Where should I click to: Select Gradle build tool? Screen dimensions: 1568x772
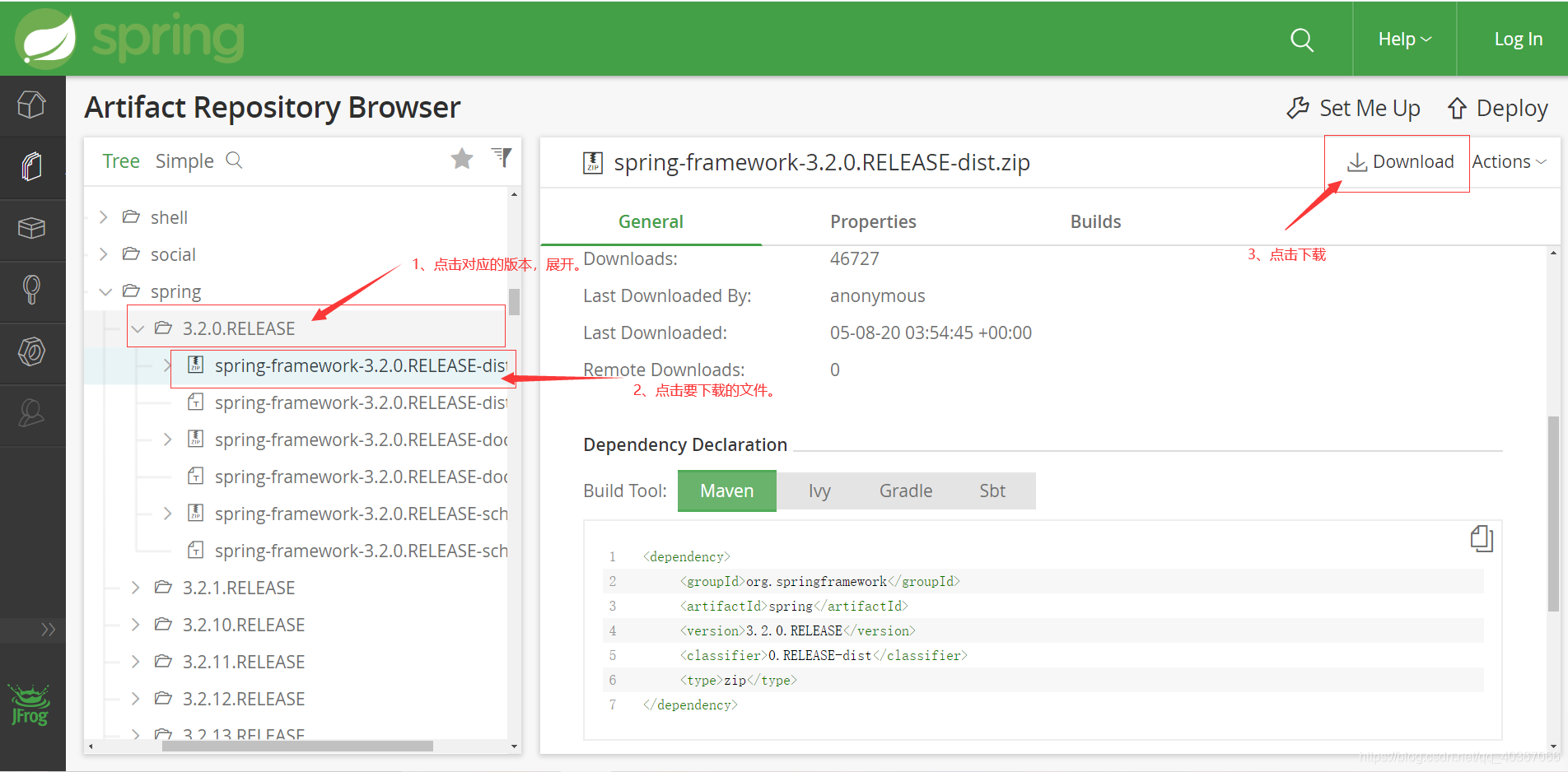906,491
